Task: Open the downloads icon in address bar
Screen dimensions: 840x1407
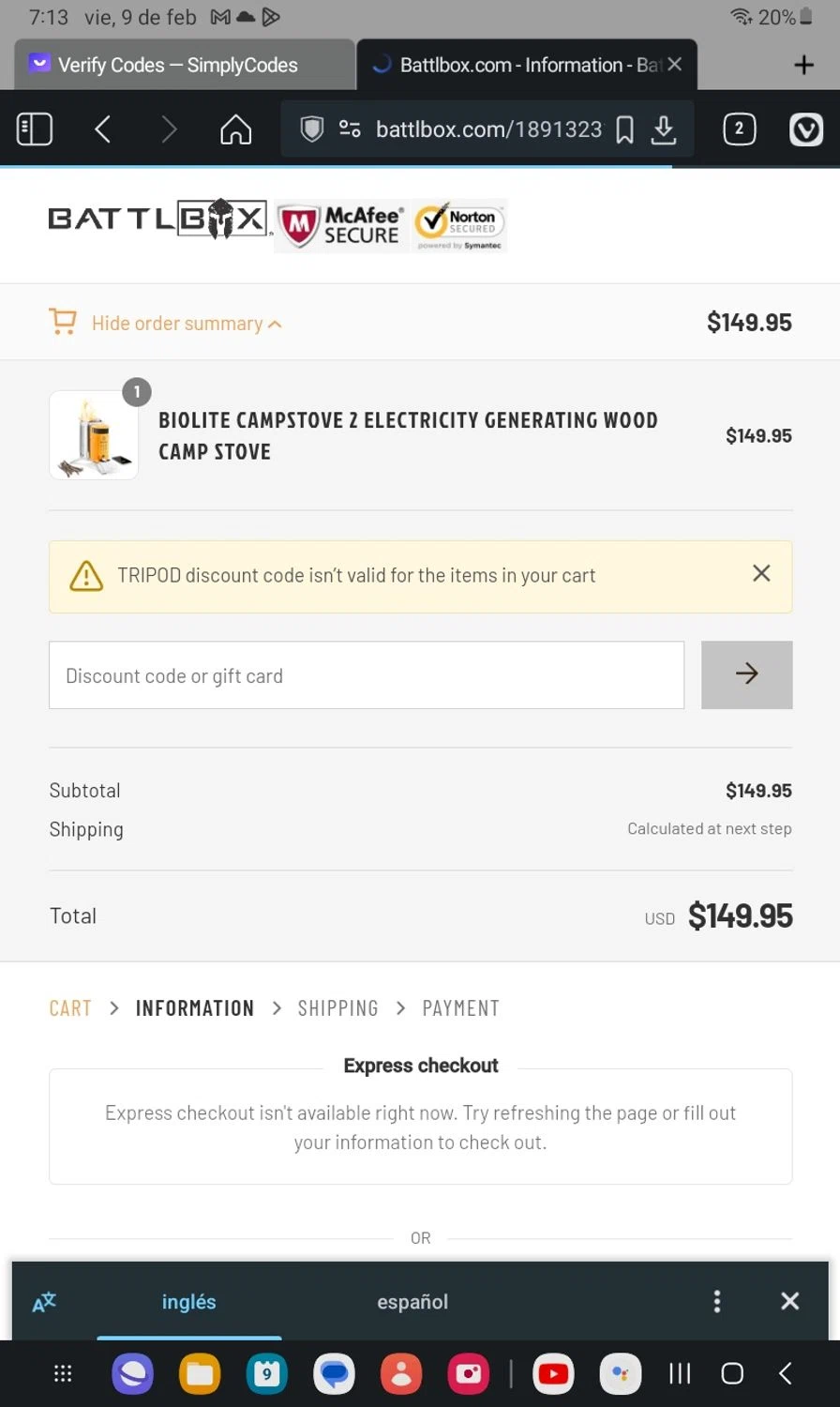Action: 664,129
